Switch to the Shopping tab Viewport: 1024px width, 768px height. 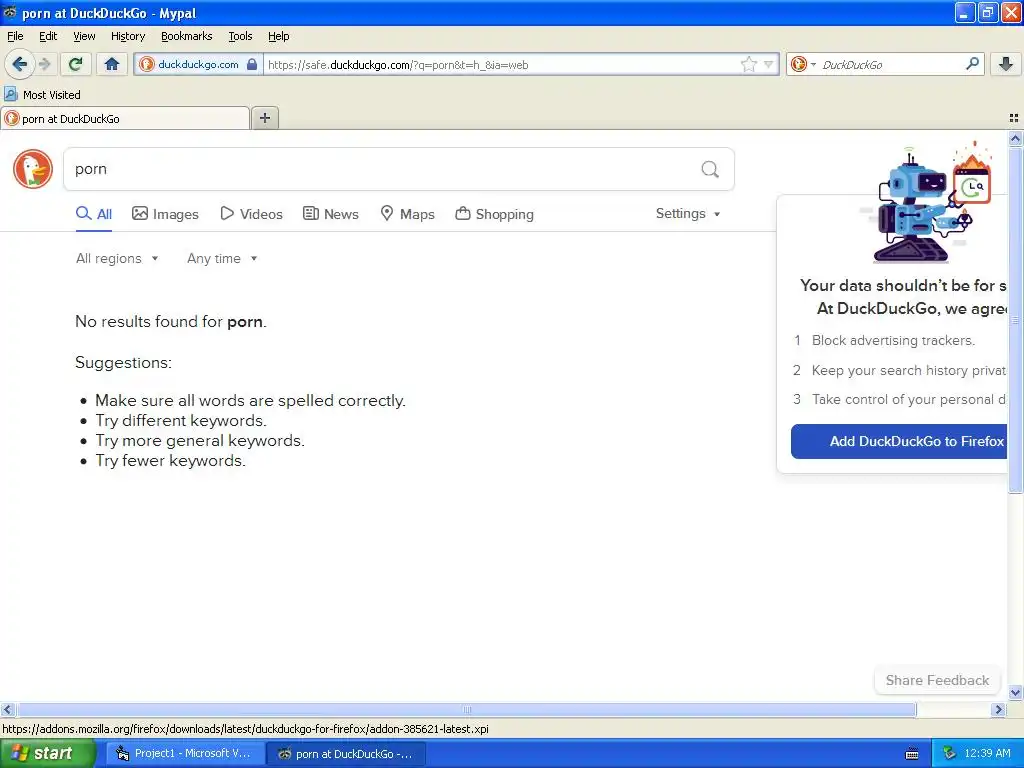click(x=494, y=214)
